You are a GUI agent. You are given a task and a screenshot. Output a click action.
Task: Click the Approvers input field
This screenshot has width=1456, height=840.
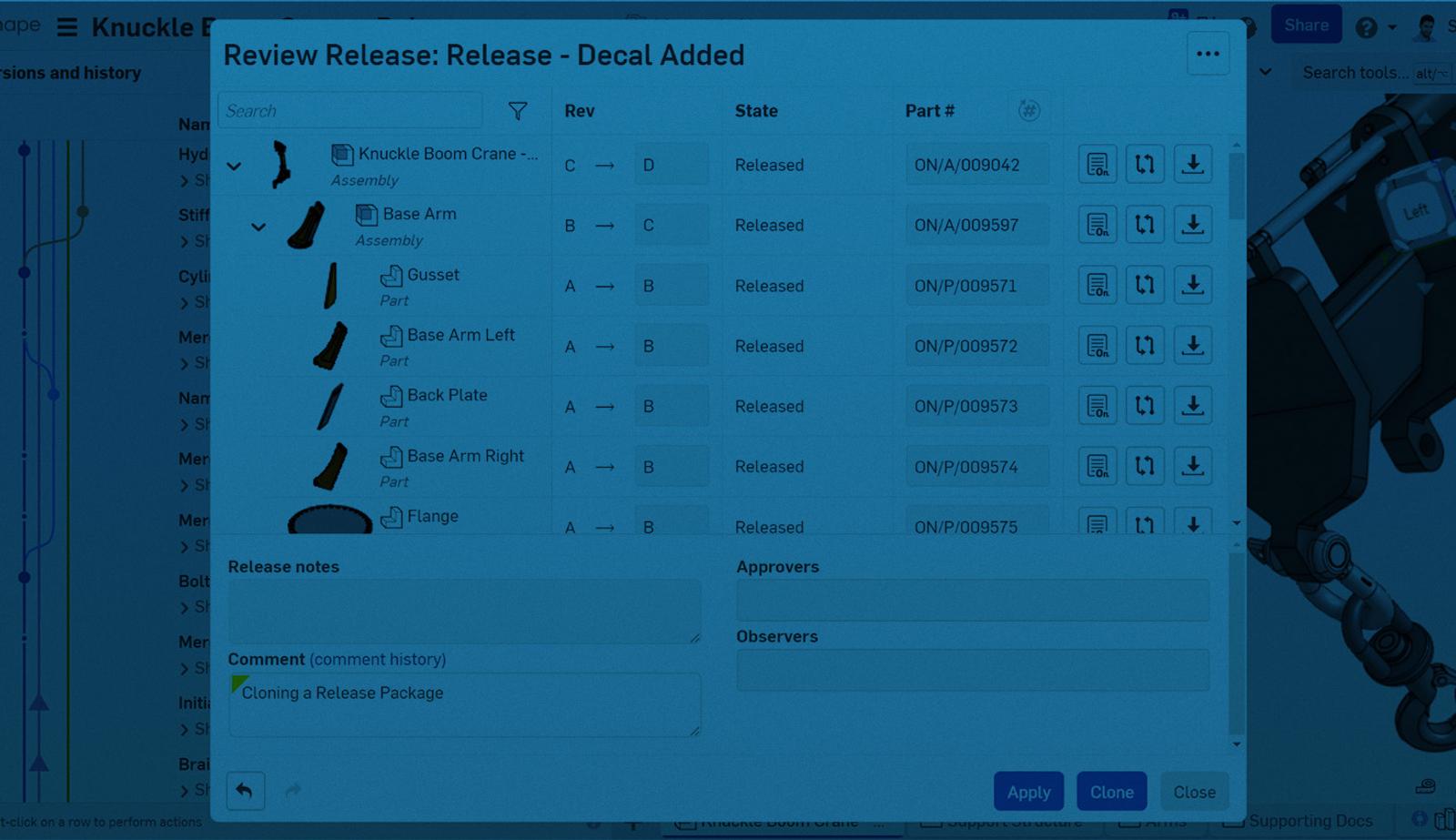pyautogui.click(x=972, y=601)
